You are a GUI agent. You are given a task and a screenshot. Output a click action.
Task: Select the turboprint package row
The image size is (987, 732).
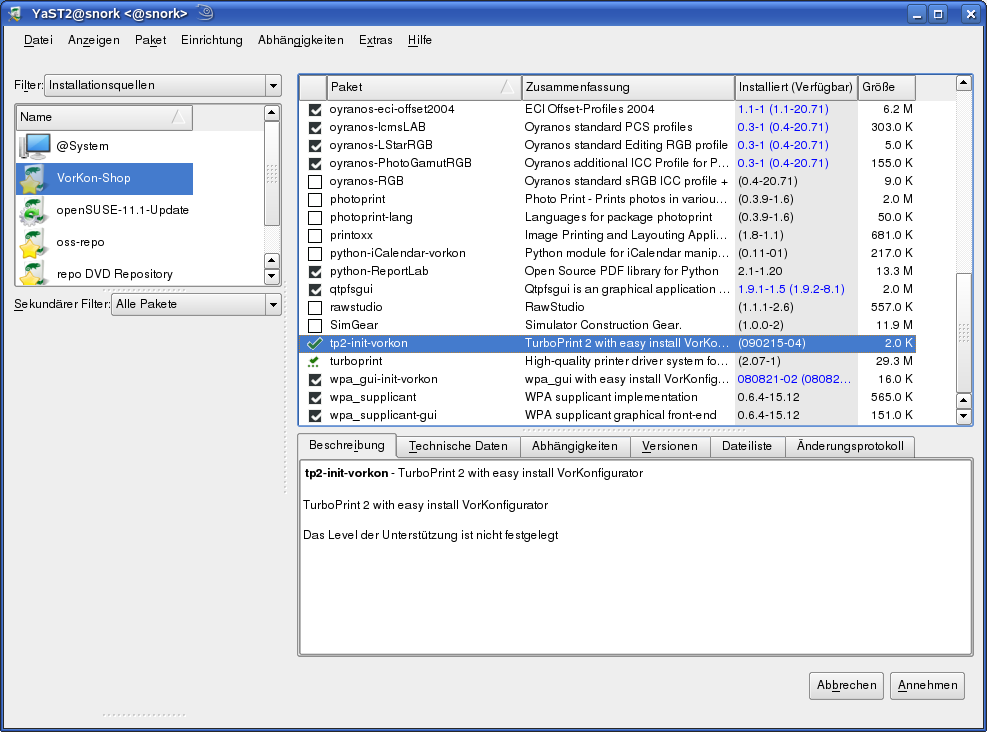[607, 361]
